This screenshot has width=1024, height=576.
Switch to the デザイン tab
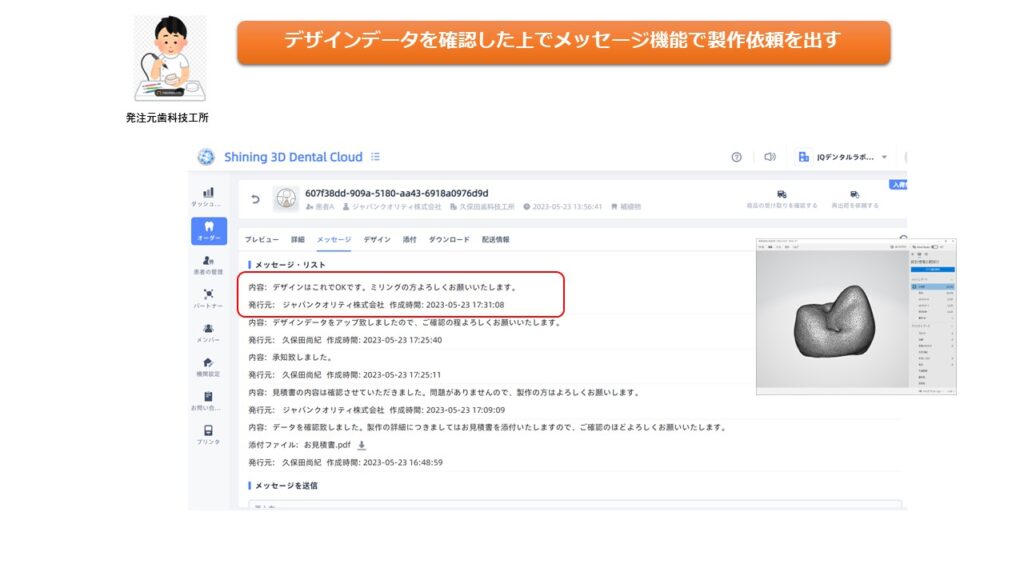pos(377,240)
